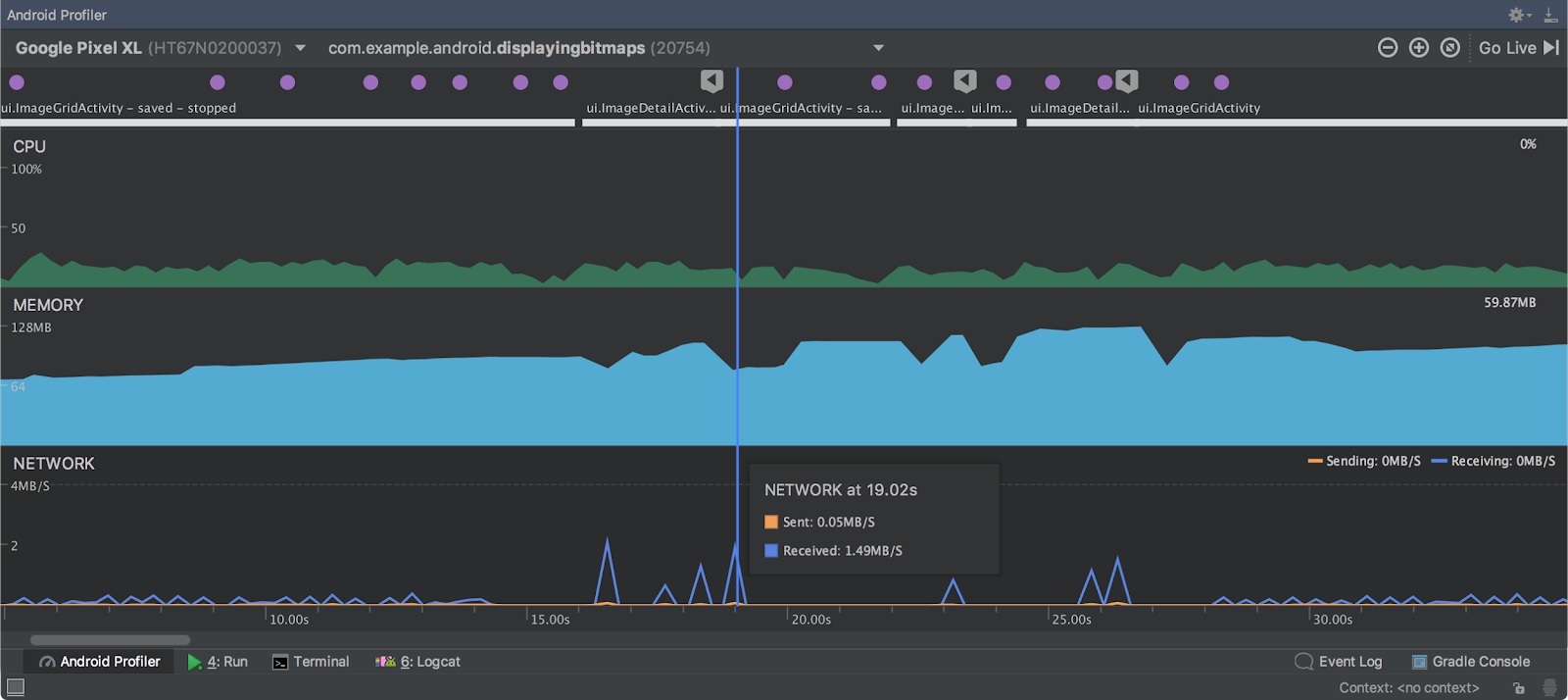
Task: Click the zoom out timeline icon
Action: 1388,48
